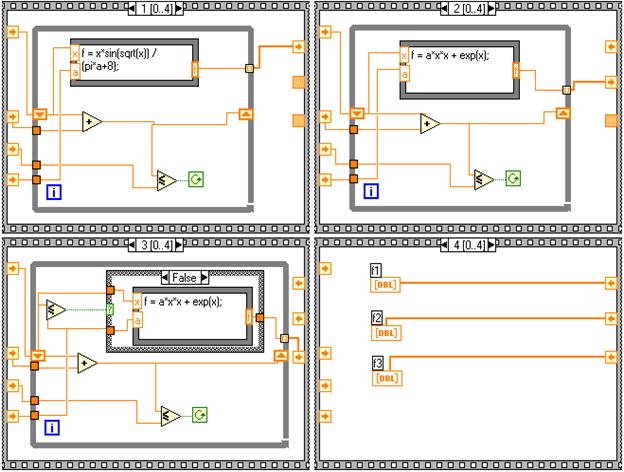Click the add node in frame 1
Image resolution: width=624 pixels, height=472 pixels.
click(x=91, y=122)
